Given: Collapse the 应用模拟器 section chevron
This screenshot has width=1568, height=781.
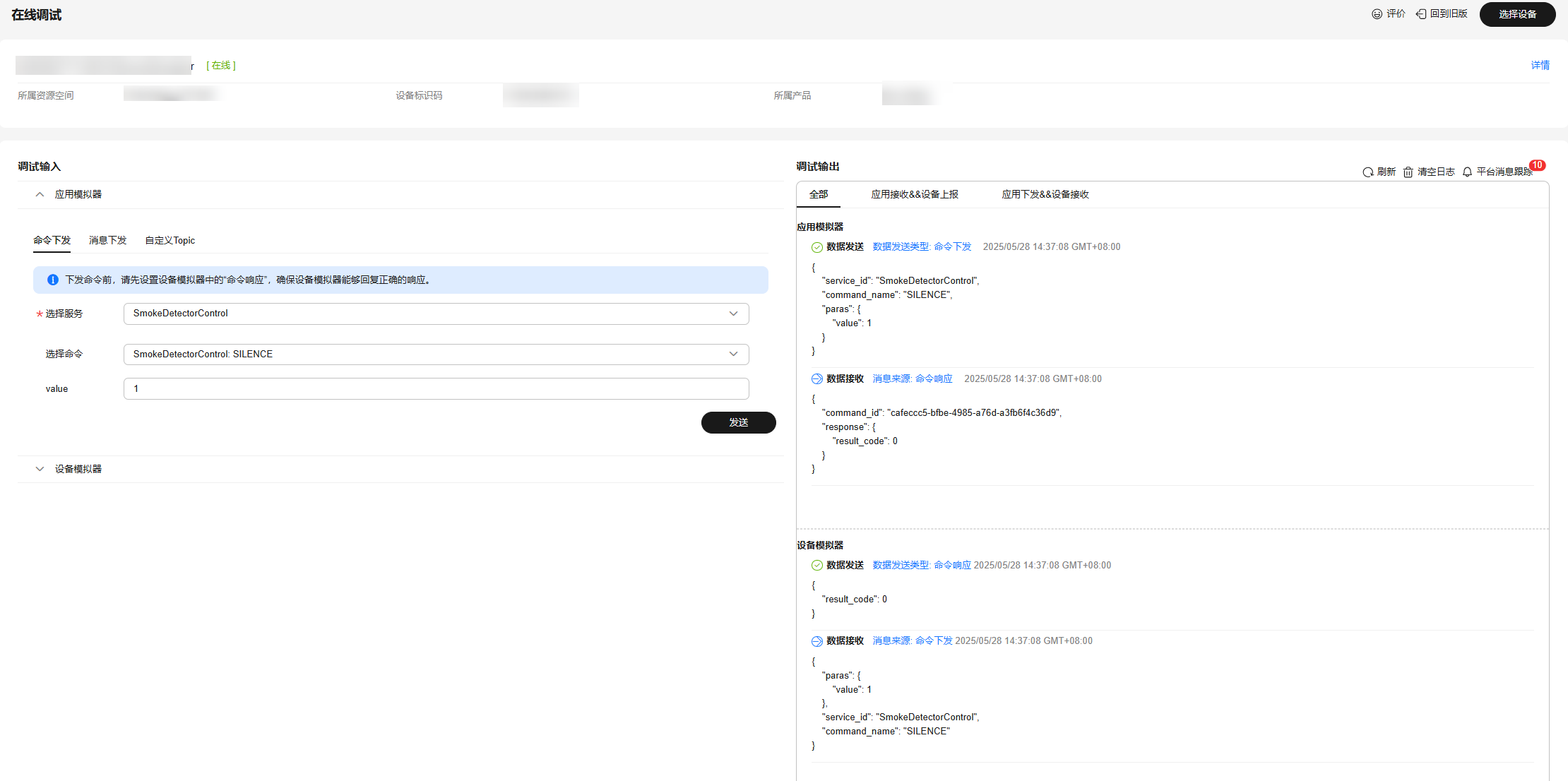Looking at the screenshot, I should pos(40,194).
